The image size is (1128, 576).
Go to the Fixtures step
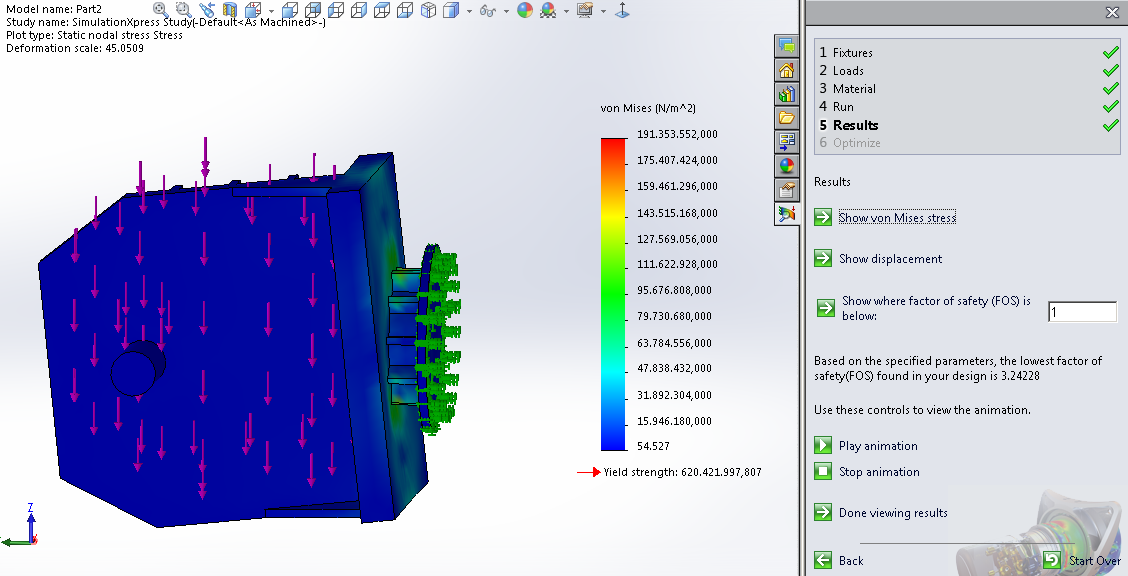tap(852, 53)
